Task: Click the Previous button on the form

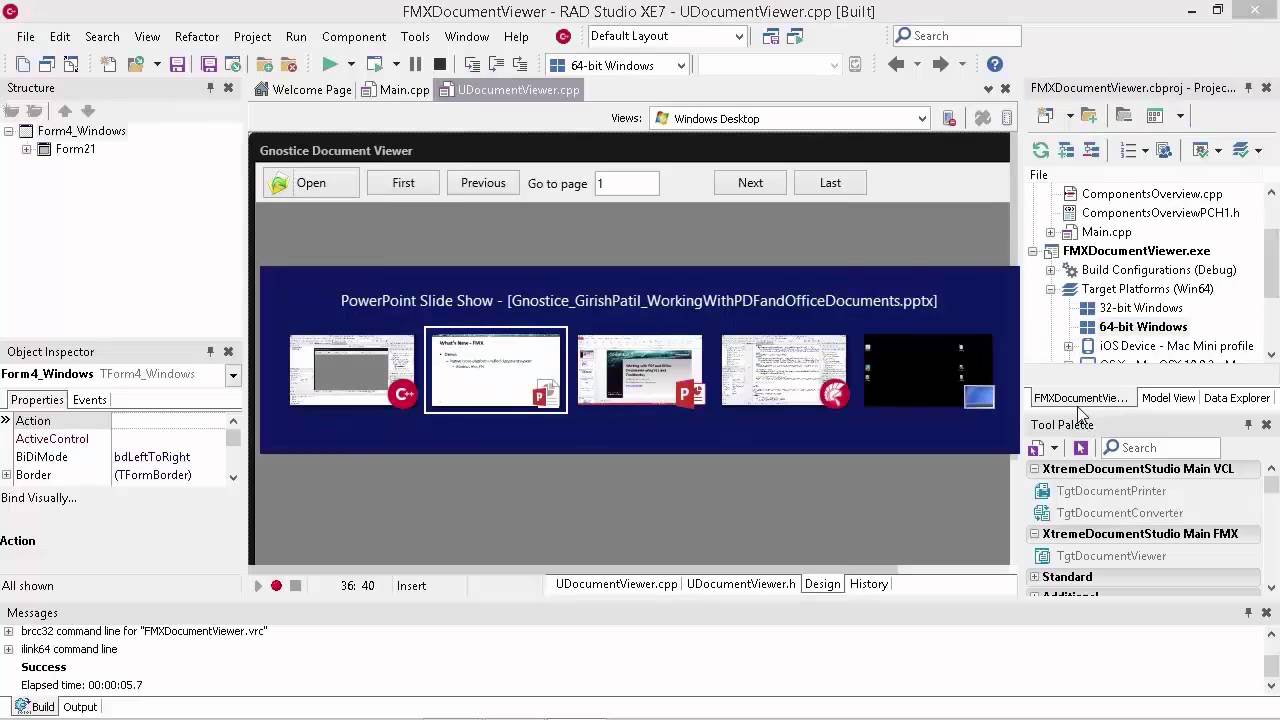Action: 483,183
